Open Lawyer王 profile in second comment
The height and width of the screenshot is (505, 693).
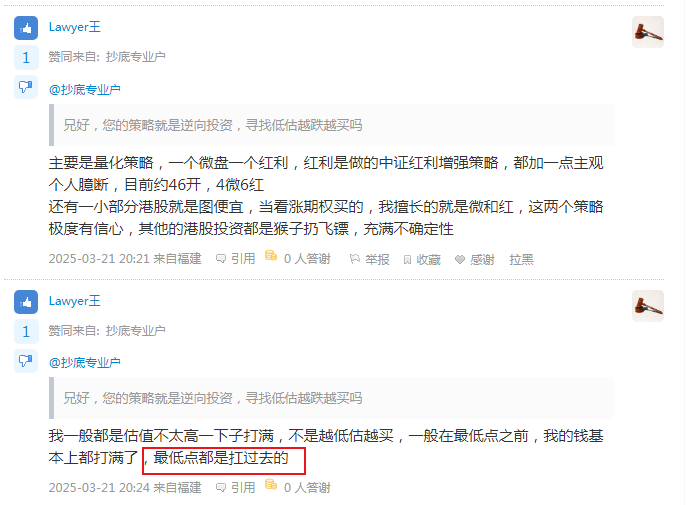point(75,301)
